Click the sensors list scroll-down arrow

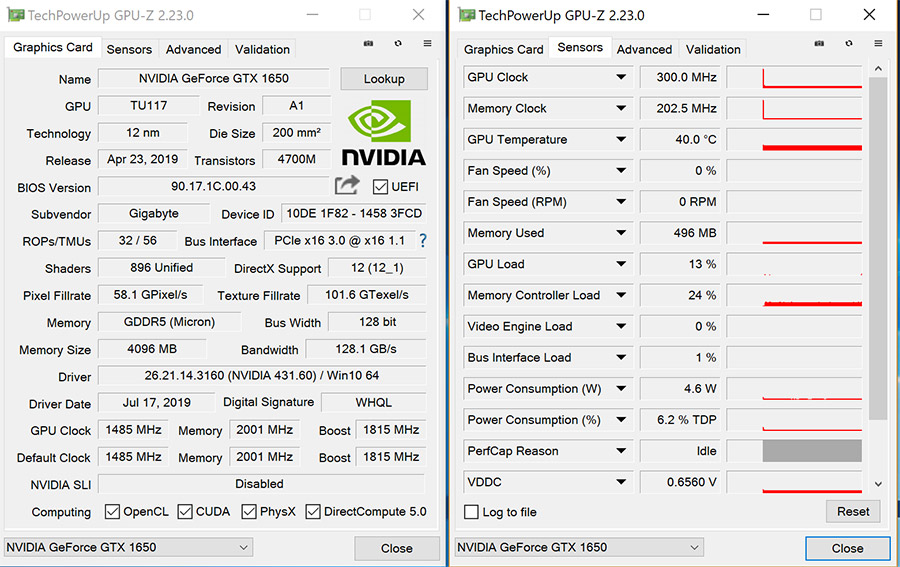point(878,484)
